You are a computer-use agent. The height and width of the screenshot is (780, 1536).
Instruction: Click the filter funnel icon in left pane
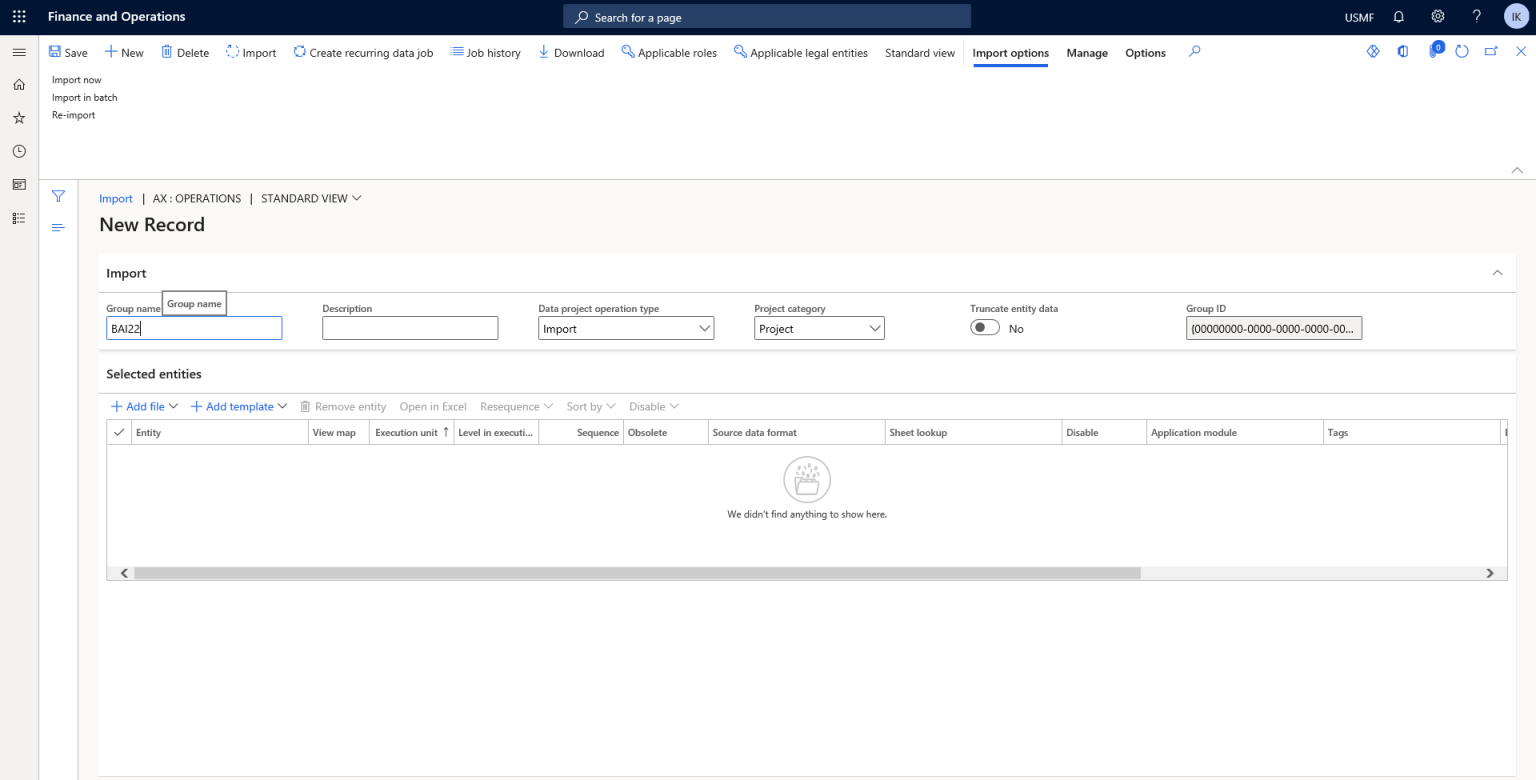tap(58, 196)
